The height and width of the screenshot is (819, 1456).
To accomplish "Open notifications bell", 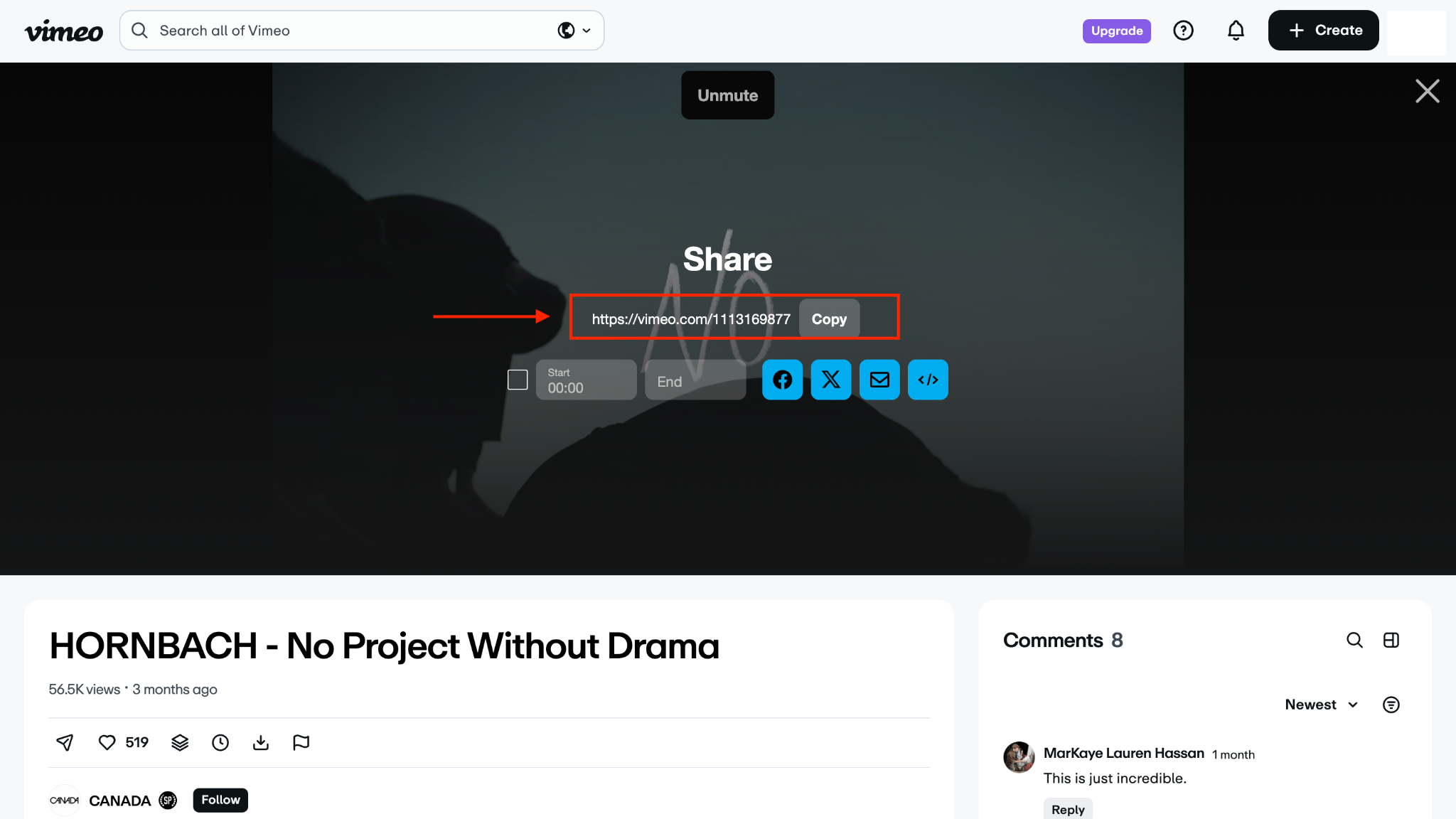I will click(1236, 31).
